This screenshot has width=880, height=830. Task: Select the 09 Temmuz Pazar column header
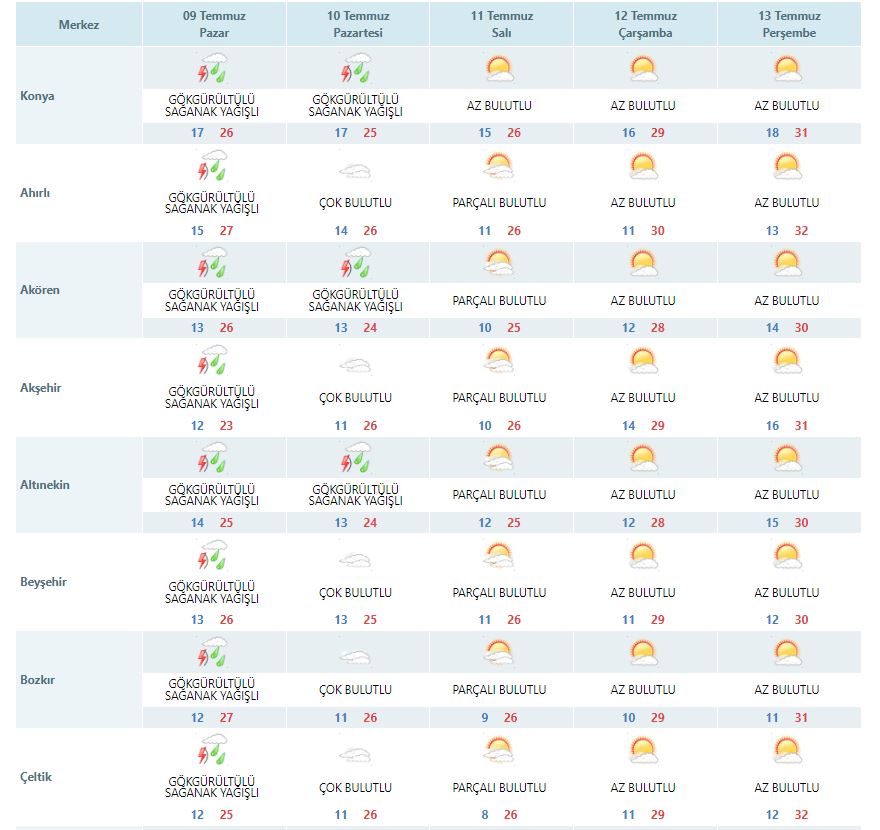pyautogui.click(x=213, y=24)
